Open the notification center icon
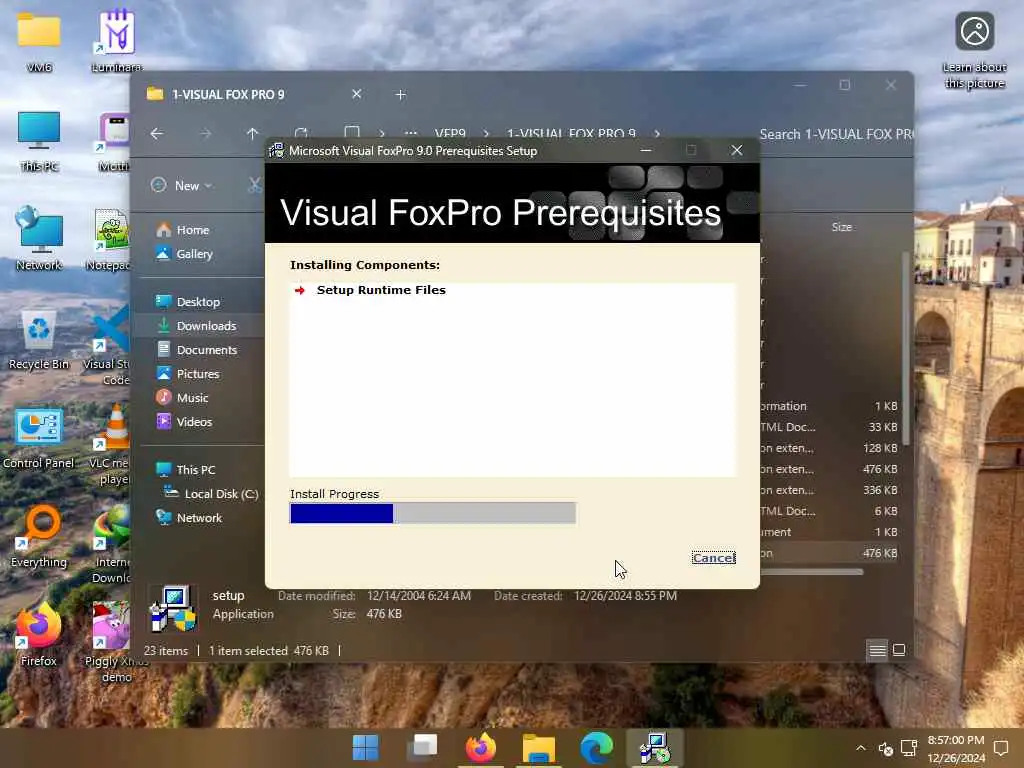 [x=1001, y=748]
